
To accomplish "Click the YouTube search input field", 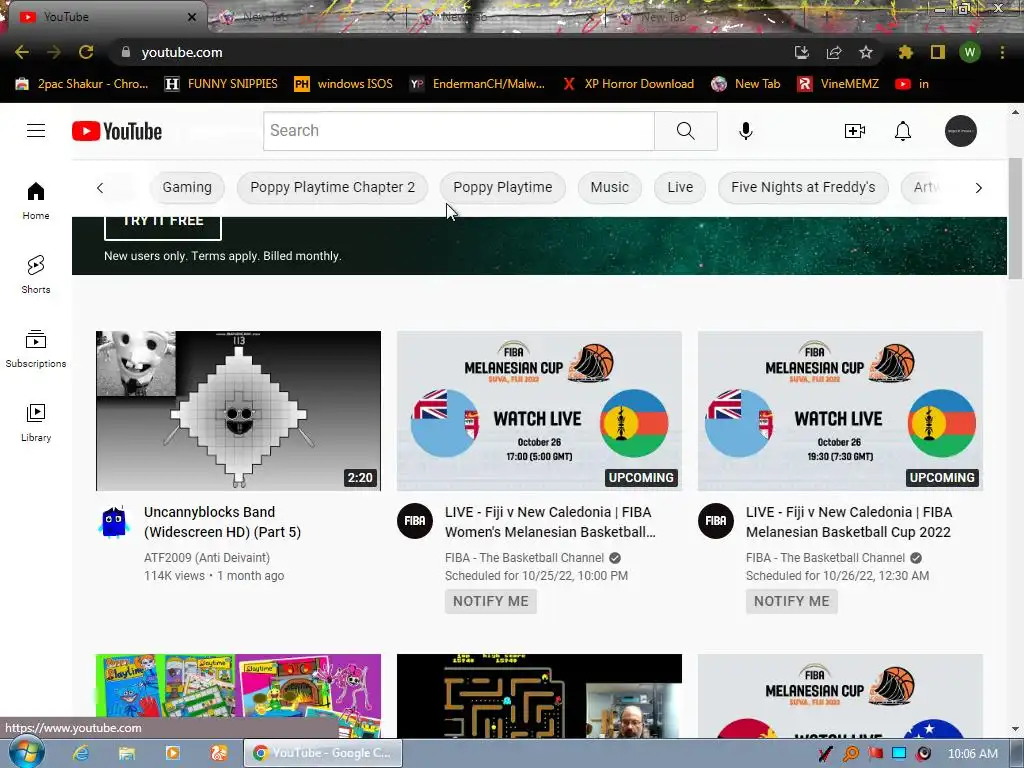I will (459, 131).
